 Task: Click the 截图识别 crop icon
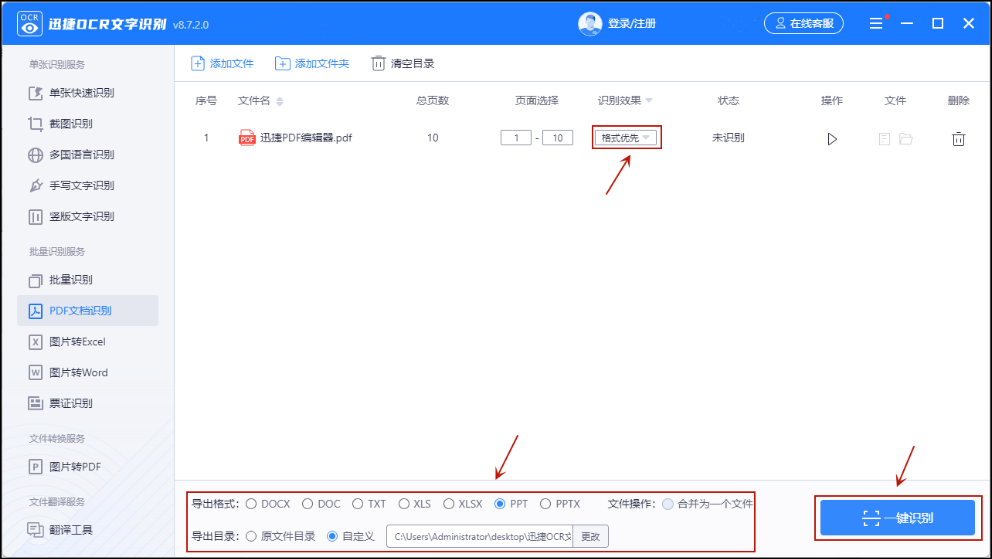(35, 124)
